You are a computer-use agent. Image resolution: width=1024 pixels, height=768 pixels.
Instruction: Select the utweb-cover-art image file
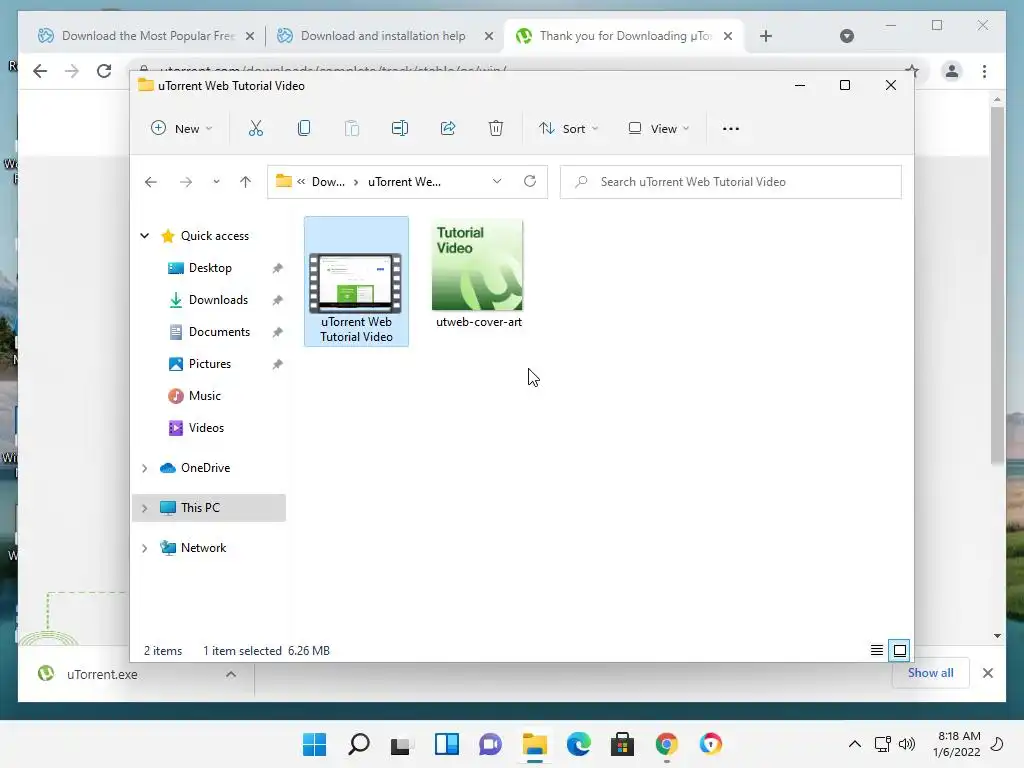478,274
